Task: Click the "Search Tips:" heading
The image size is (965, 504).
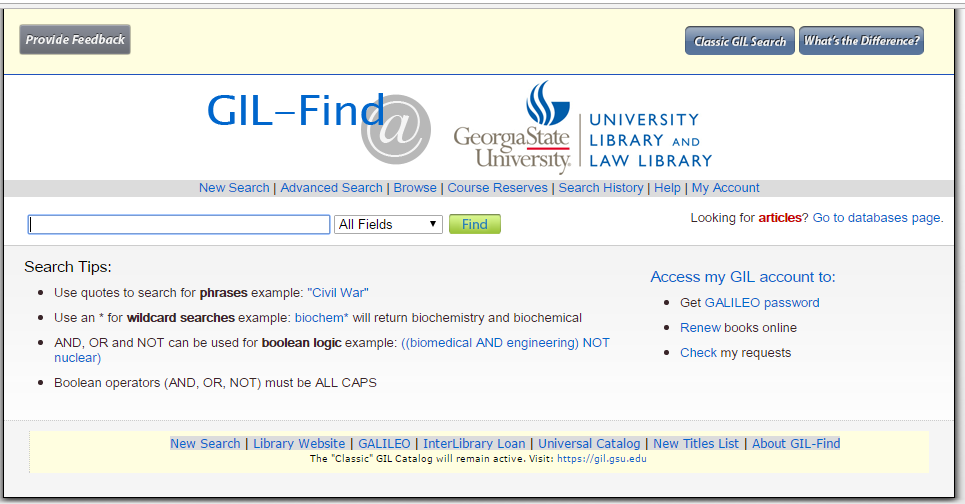Action: coord(68,267)
